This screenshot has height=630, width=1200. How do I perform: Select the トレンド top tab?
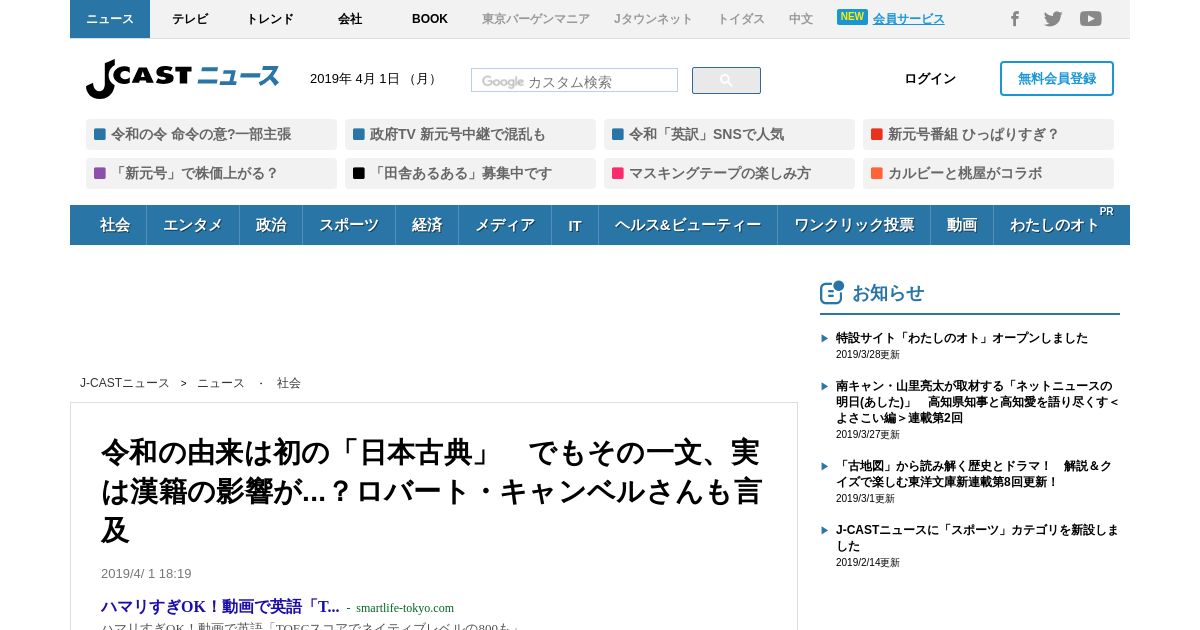click(270, 19)
